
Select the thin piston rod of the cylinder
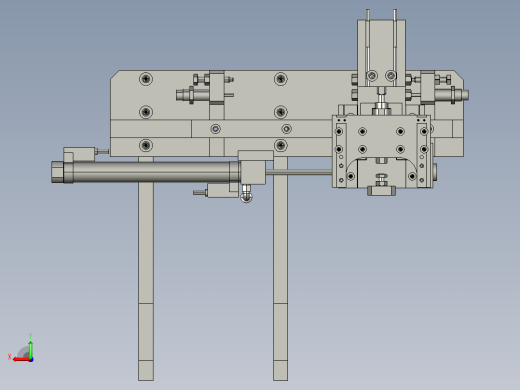click(x=299, y=172)
